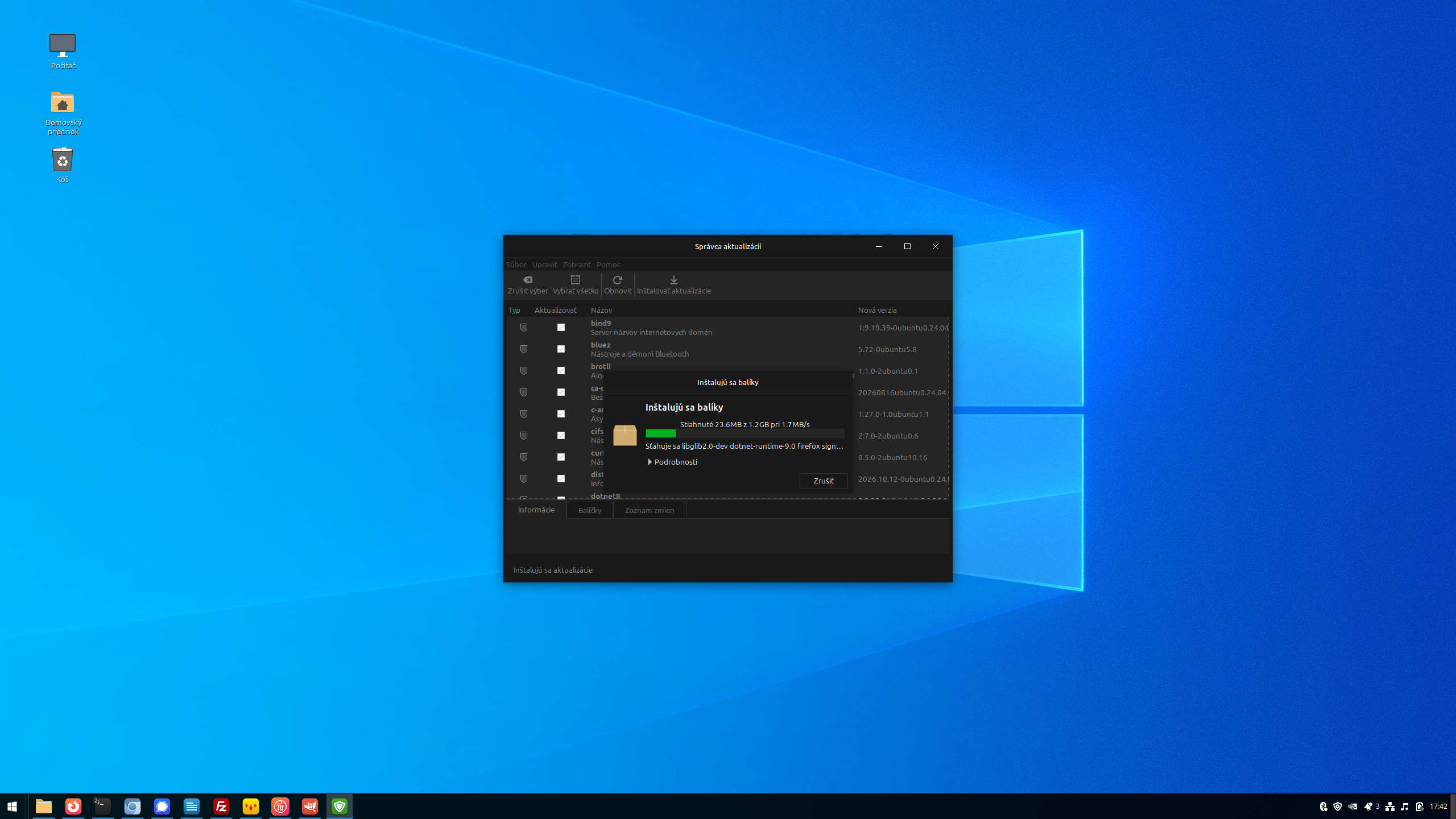
Task: Open the terminal icon in taskbar
Action: [102, 806]
